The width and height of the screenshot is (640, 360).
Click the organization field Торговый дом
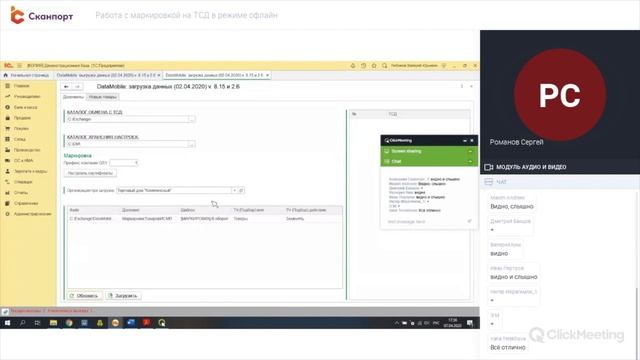174,191
